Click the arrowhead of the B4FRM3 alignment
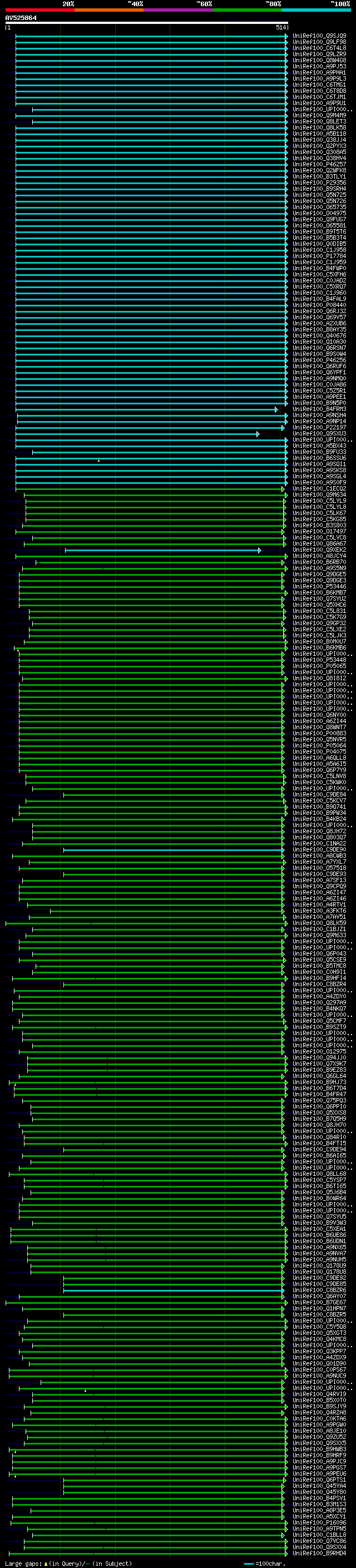The height and width of the screenshot is (1568, 356). tap(276, 409)
